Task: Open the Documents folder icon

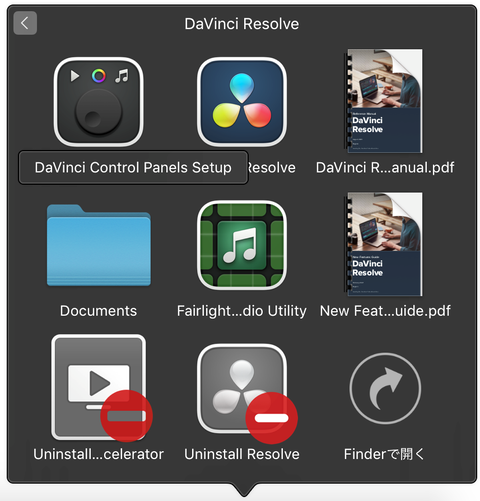Action: click(x=98, y=245)
